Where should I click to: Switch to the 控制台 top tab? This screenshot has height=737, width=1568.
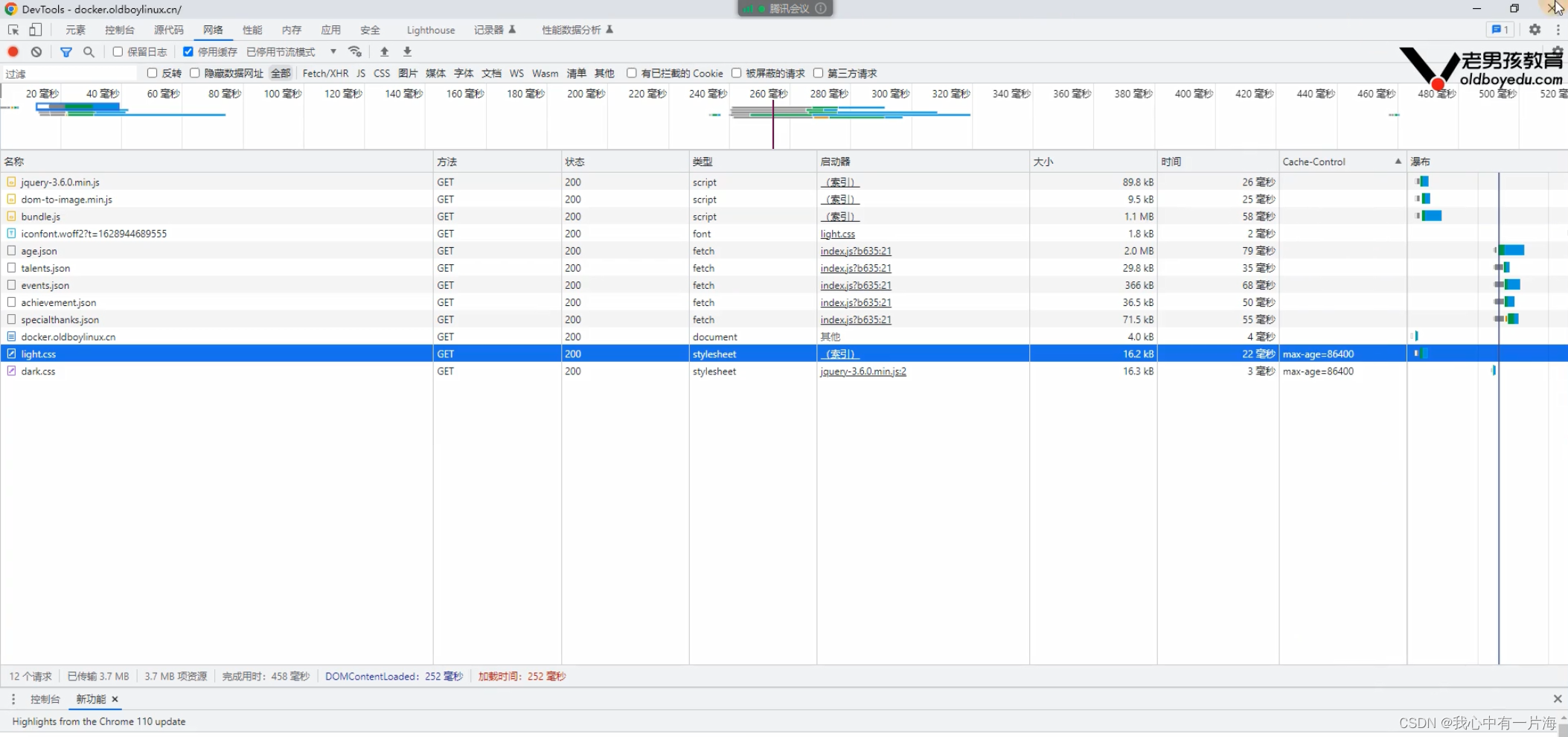click(x=120, y=30)
